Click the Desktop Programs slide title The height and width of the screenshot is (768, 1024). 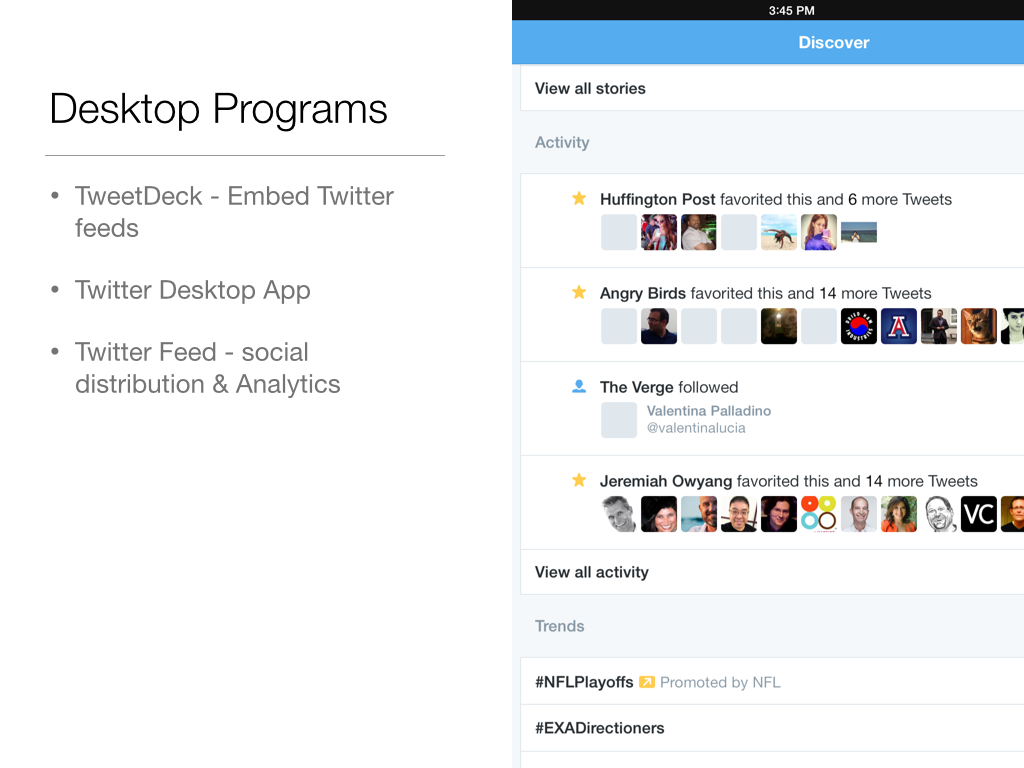coord(218,108)
